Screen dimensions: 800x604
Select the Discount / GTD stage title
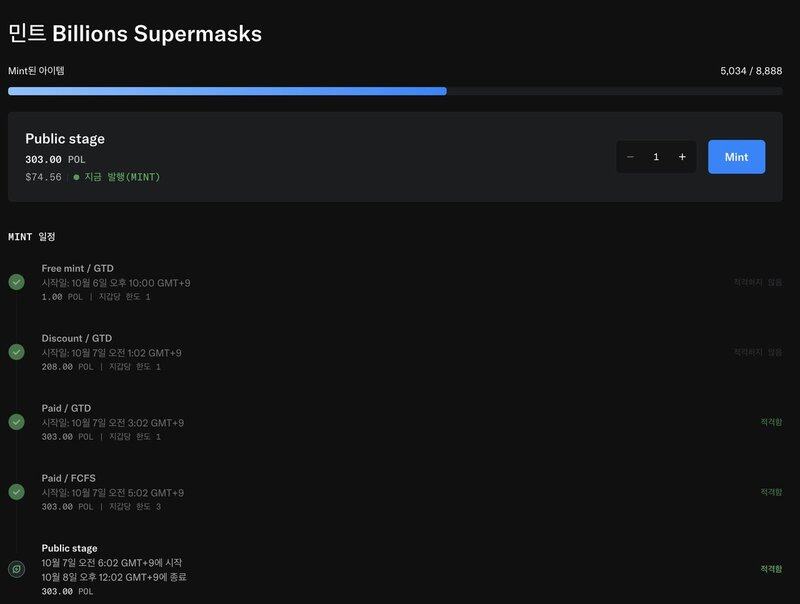76,338
